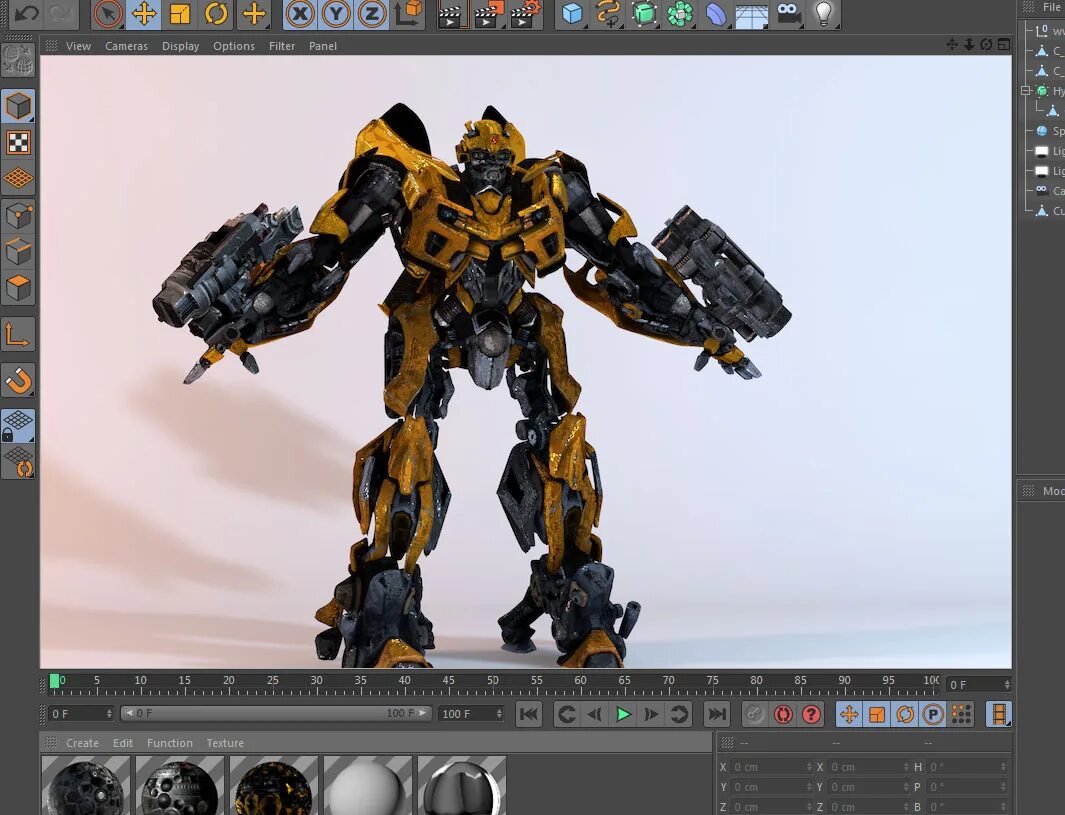Image resolution: width=1065 pixels, height=815 pixels.
Task: Play animation forwards
Action: click(x=623, y=714)
